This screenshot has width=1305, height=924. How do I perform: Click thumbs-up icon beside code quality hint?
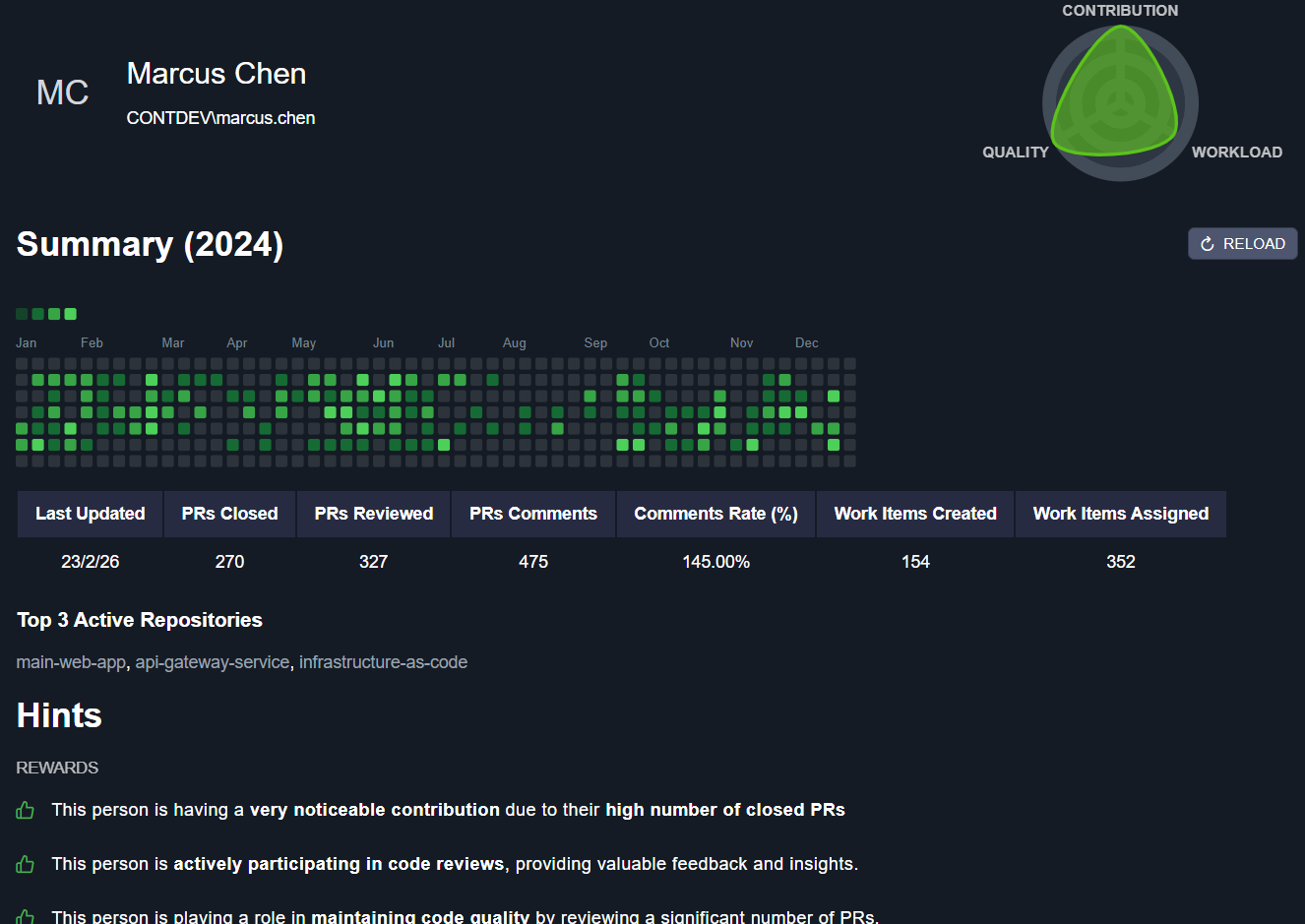coord(26,916)
